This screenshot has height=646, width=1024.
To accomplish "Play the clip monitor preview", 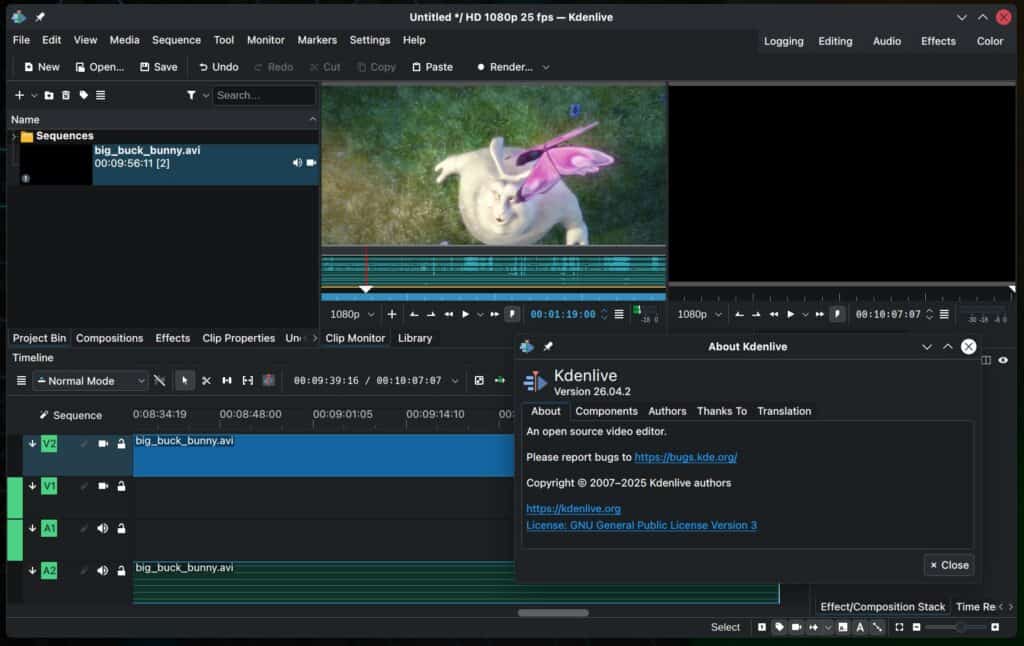I will (466, 314).
